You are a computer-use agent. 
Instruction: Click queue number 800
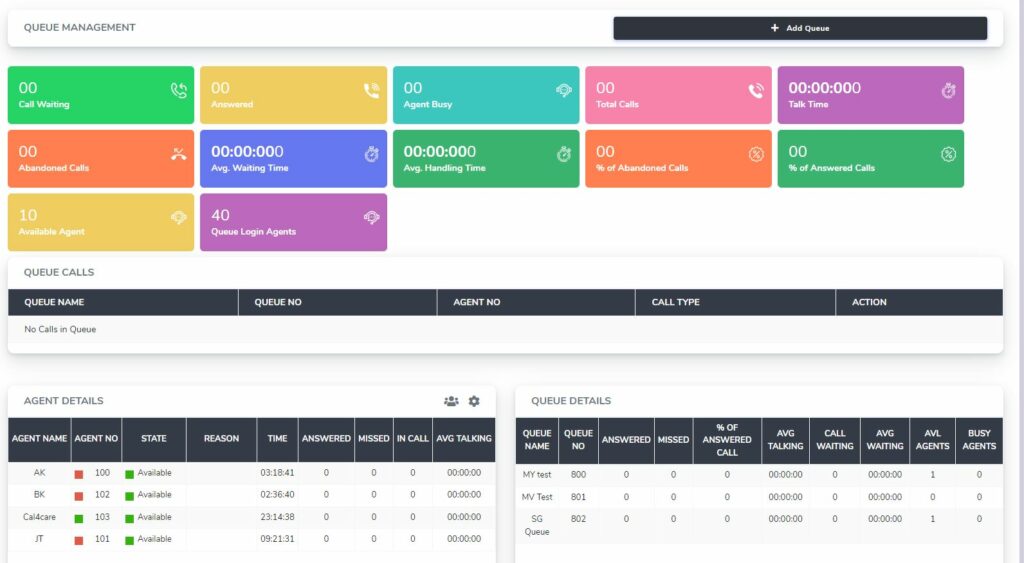(x=578, y=475)
